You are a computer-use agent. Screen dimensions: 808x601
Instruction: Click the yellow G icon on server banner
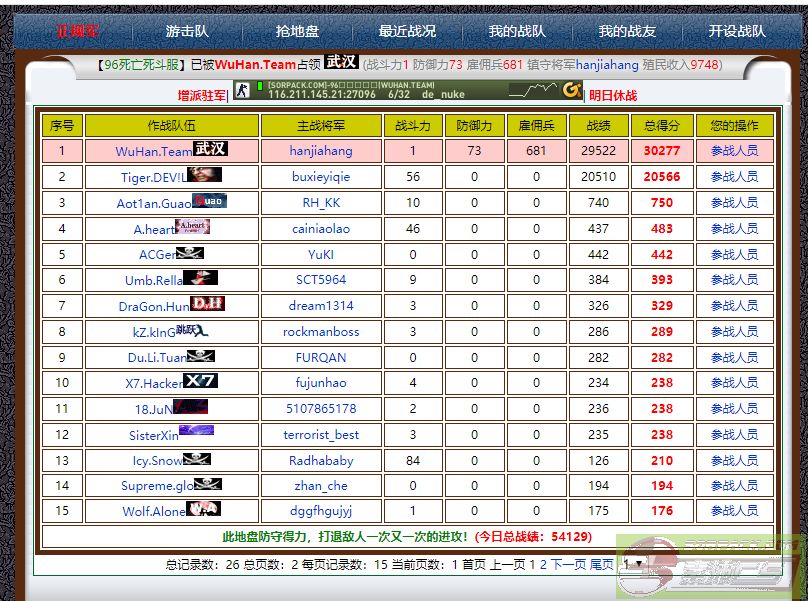tap(571, 90)
